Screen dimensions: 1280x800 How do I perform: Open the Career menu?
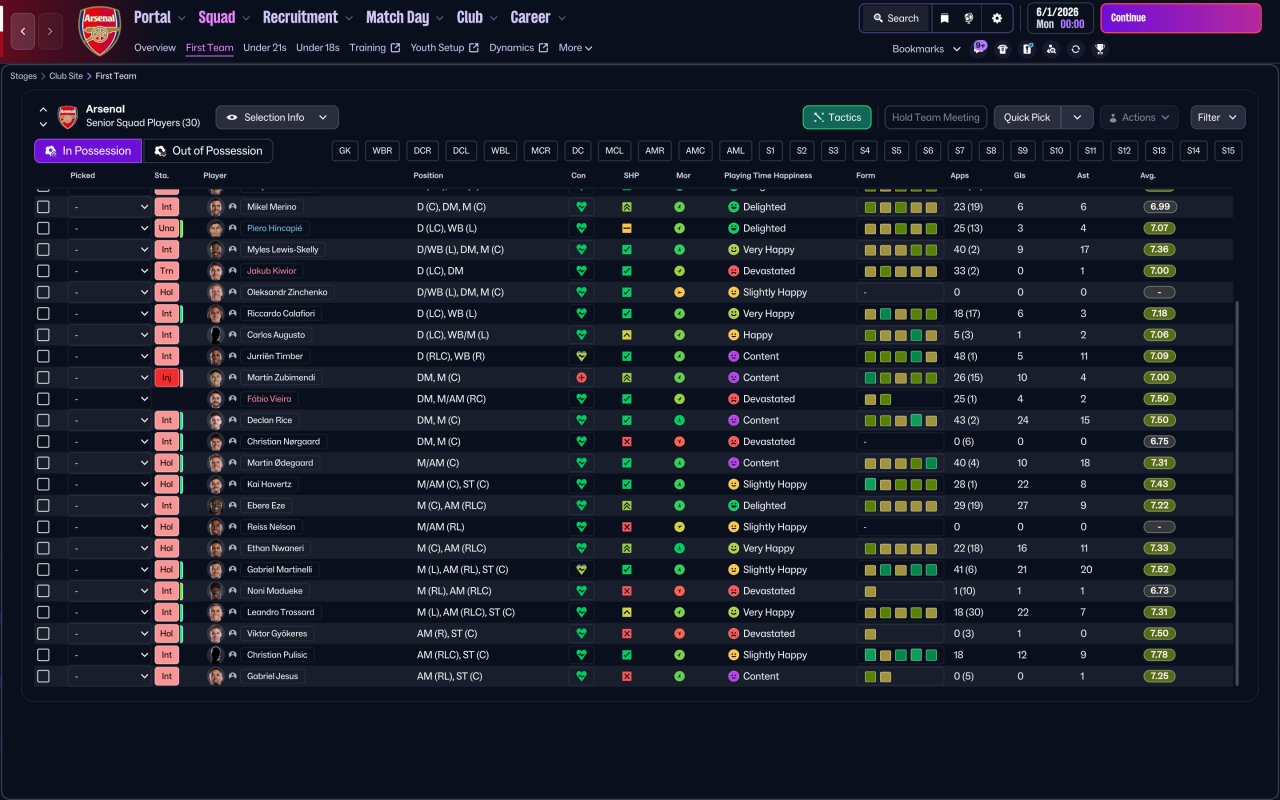coord(538,17)
